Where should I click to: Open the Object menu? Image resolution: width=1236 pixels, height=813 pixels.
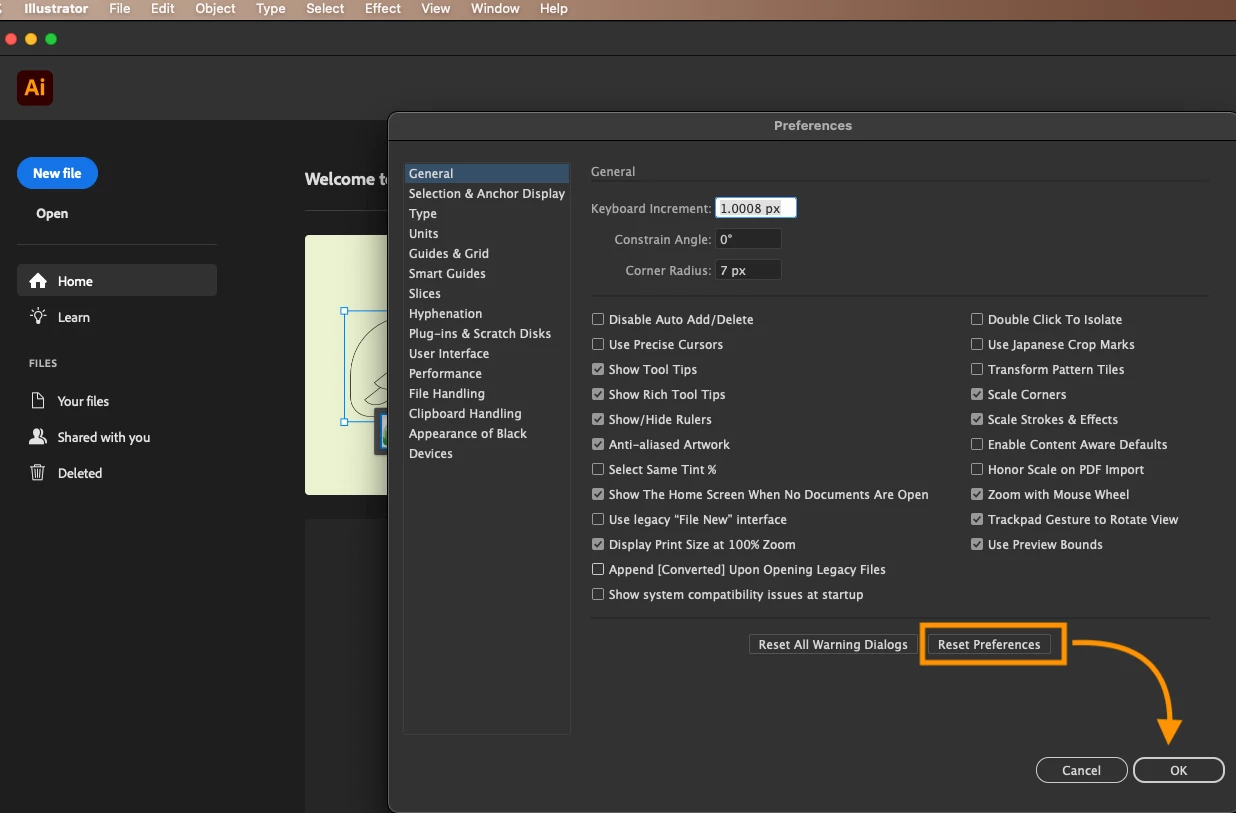[215, 8]
